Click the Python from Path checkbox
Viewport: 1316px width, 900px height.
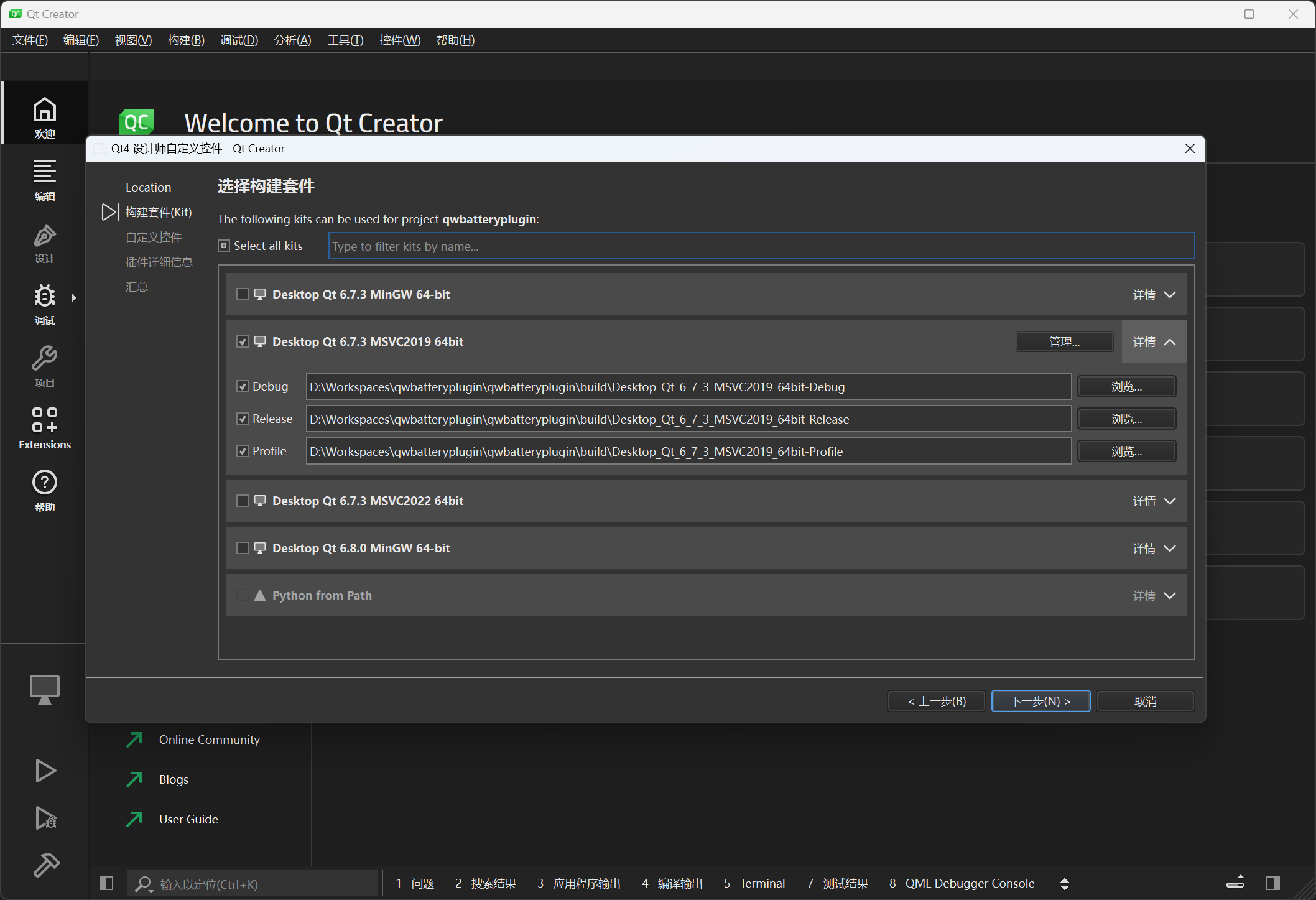tap(243, 595)
